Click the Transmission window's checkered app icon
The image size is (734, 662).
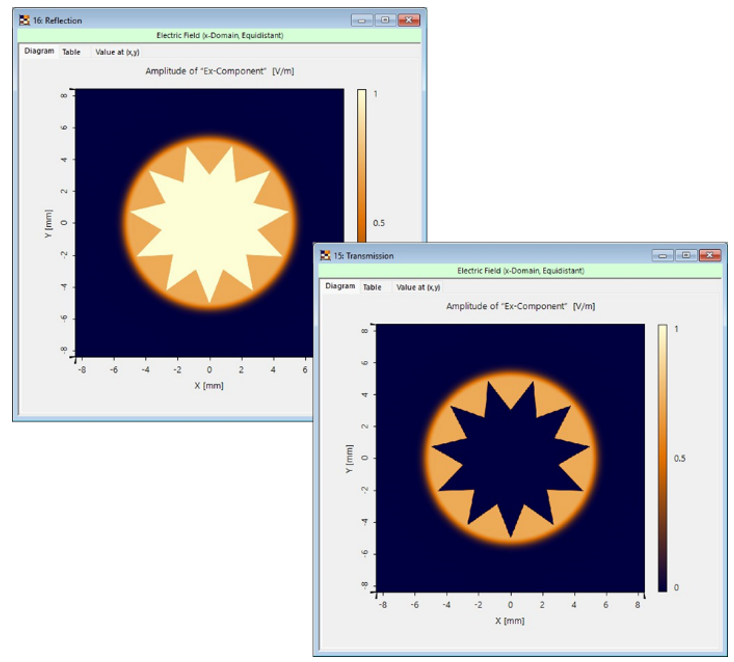point(325,256)
